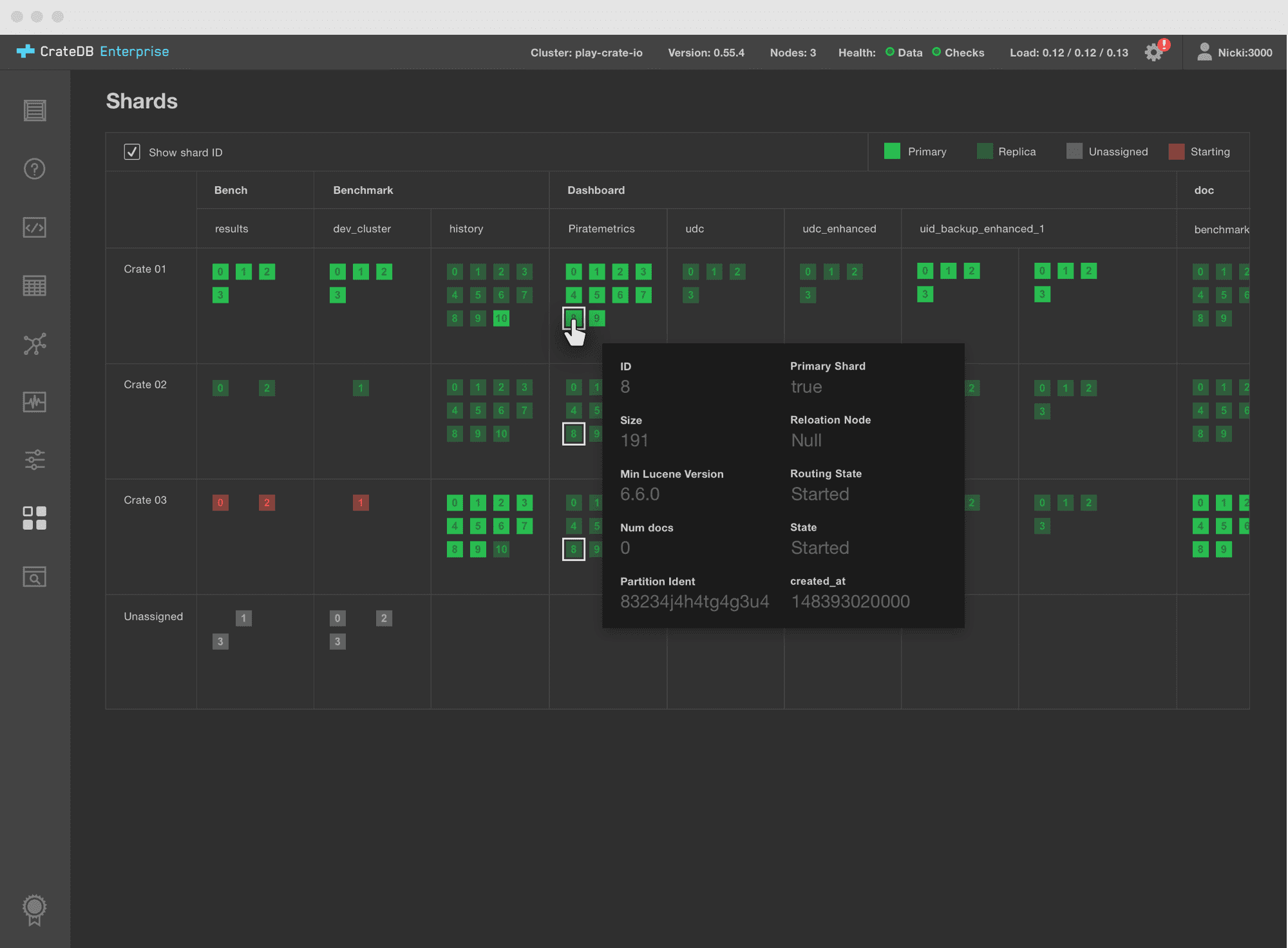1288x948 pixels.
Task: Click the award badge icon at the bottom of the sidebar
Action: [x=35, y=909]
